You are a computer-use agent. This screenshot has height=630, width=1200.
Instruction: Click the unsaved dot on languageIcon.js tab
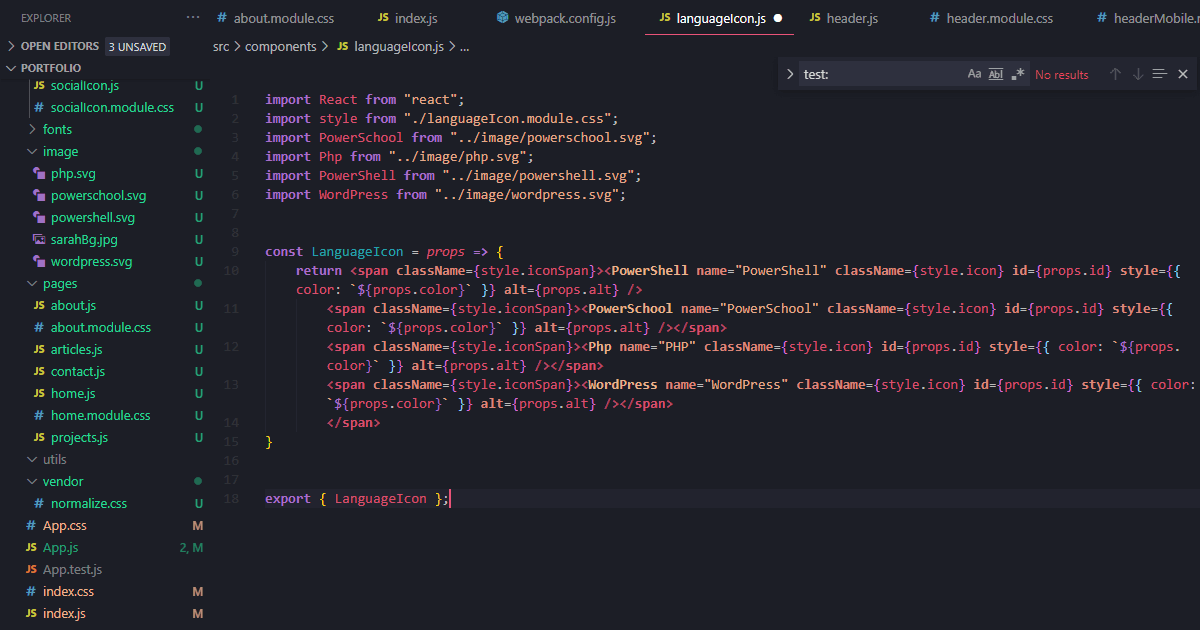click(777, 18)
